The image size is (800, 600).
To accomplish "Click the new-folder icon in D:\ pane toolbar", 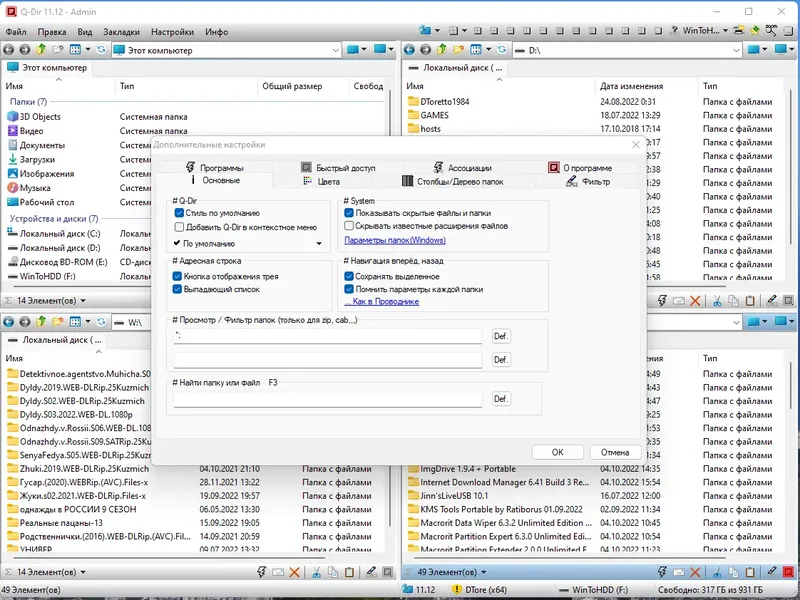I will coord(458,49).
